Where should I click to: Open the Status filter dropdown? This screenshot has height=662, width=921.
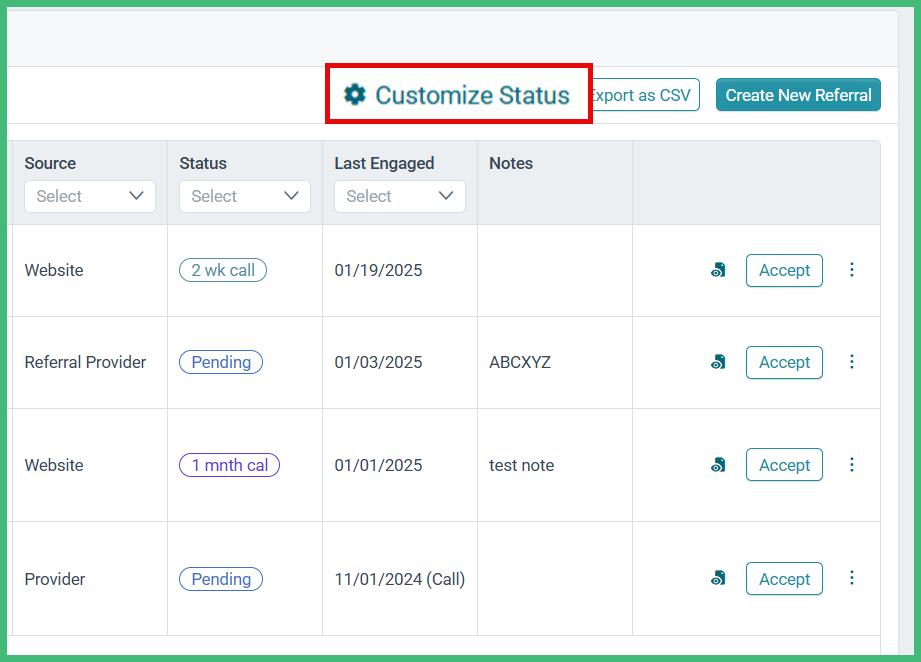click(x=244, y=196)
